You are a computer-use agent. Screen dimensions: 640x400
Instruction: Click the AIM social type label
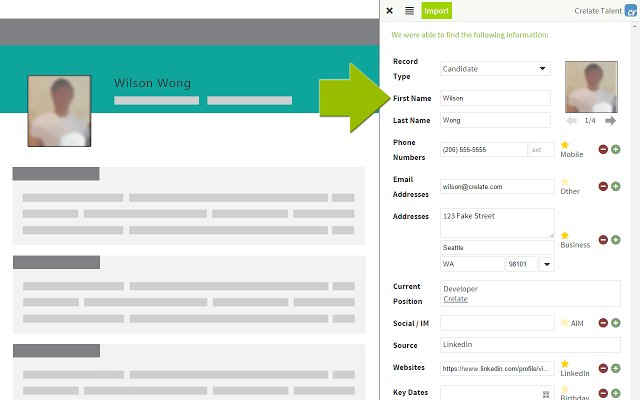click(x=577, y=323)
